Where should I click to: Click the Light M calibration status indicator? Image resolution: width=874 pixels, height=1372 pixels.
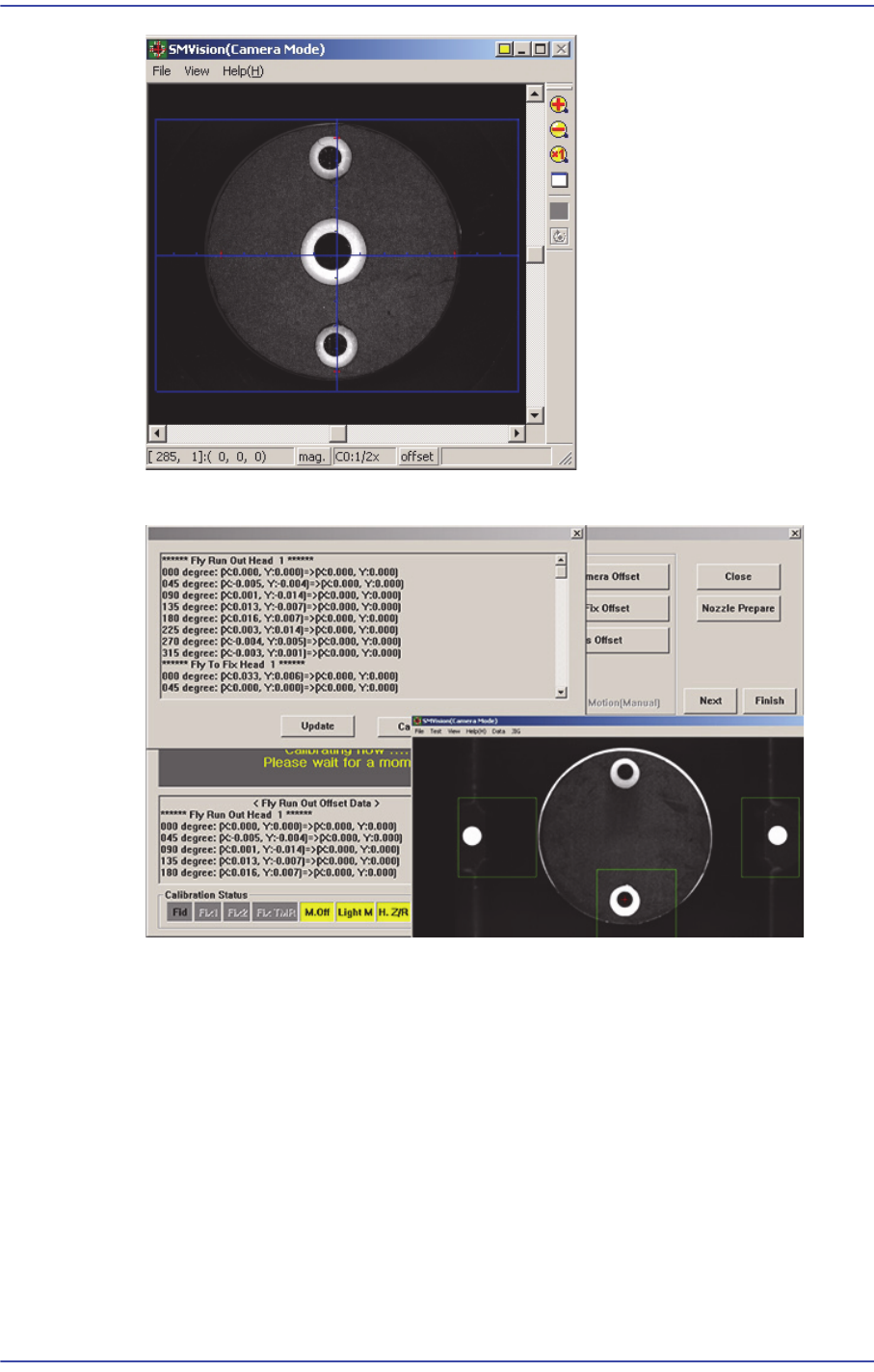[x=355, y=912]
